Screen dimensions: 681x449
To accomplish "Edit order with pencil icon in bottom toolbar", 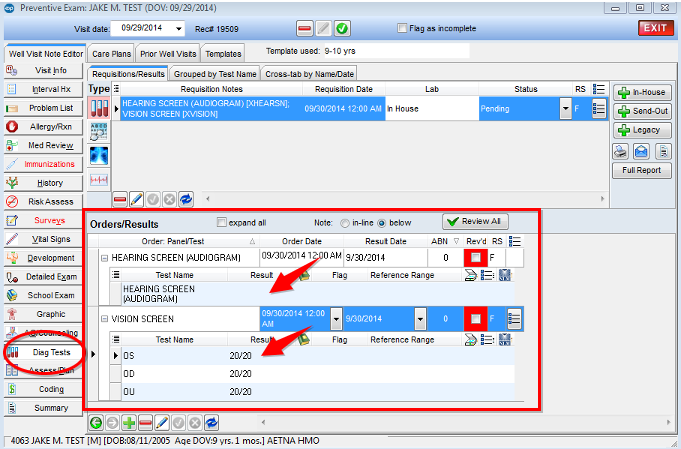I will (x=162, y=423).
